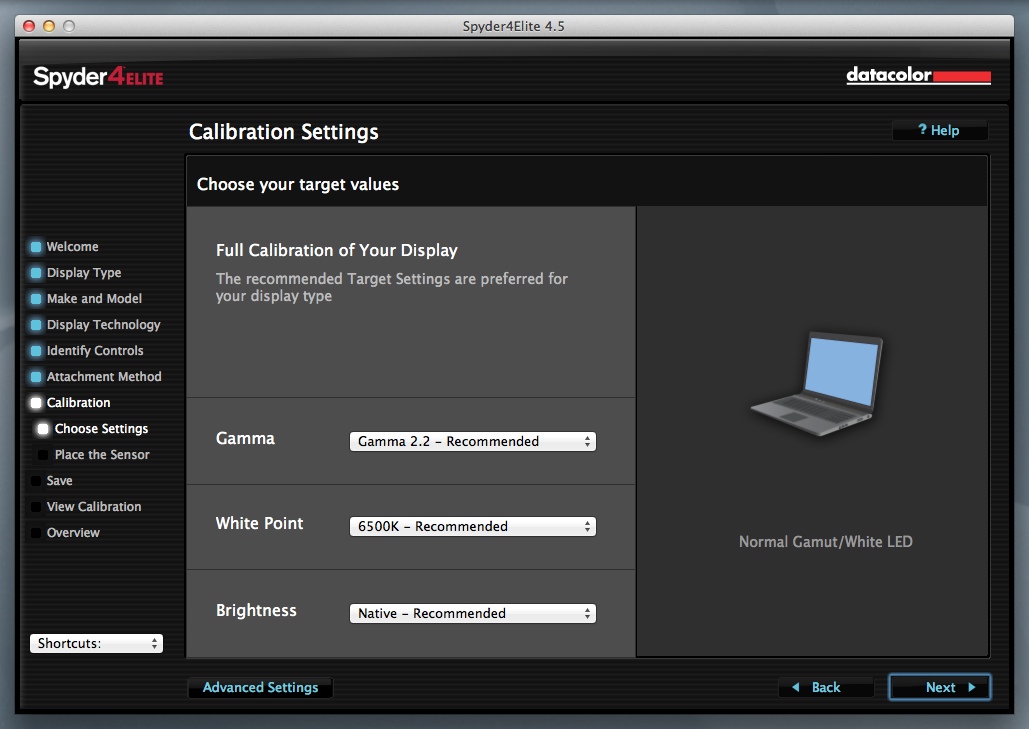Click the datacolor brand logo
The height and width of the screenshot is (729, 1029).
tap(918, 76)
